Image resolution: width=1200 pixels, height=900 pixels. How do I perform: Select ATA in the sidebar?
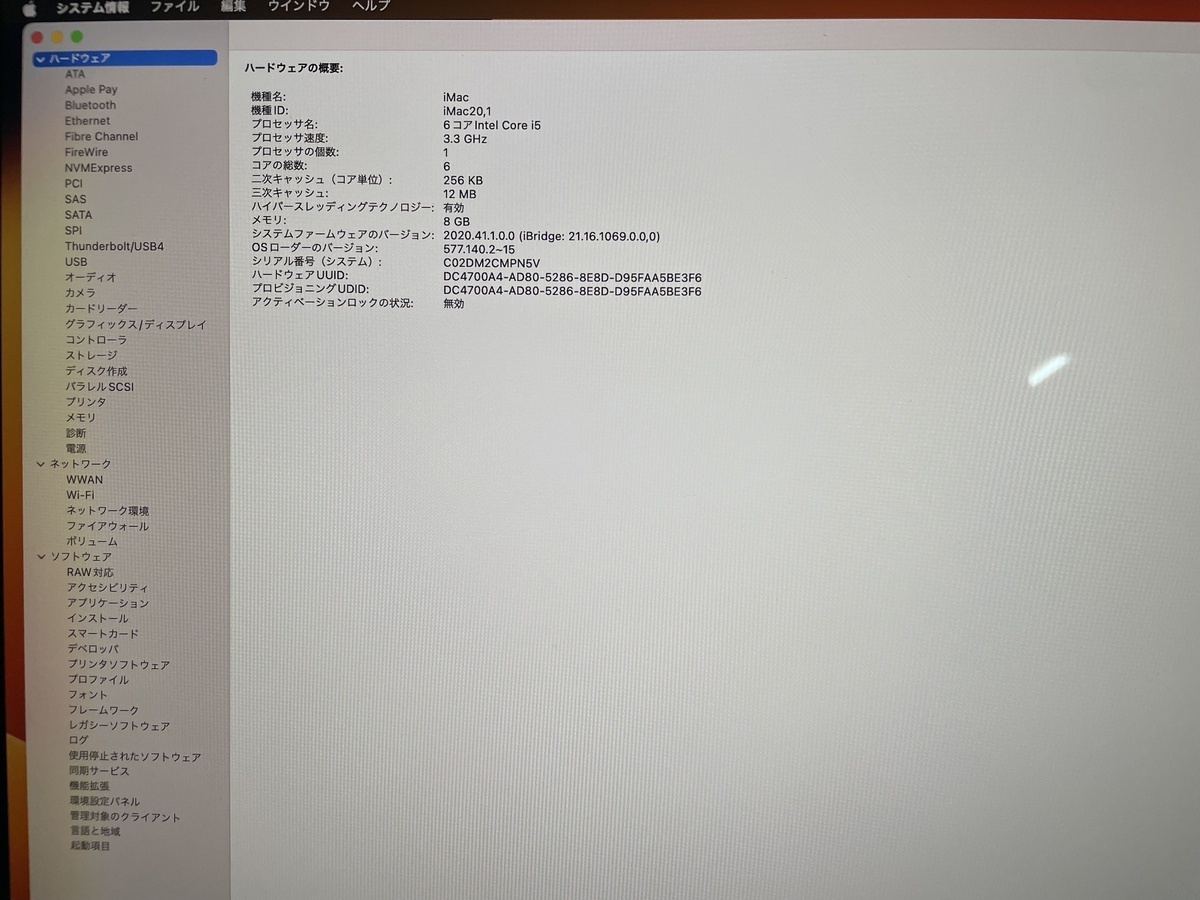click(75, 74)
